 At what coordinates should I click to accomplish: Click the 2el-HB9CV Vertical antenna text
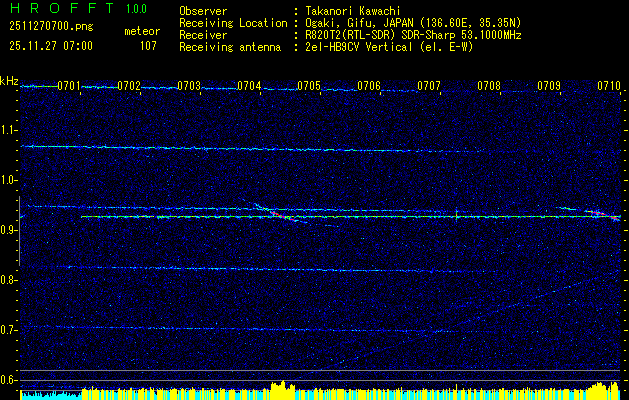click(x=390, y=47)
